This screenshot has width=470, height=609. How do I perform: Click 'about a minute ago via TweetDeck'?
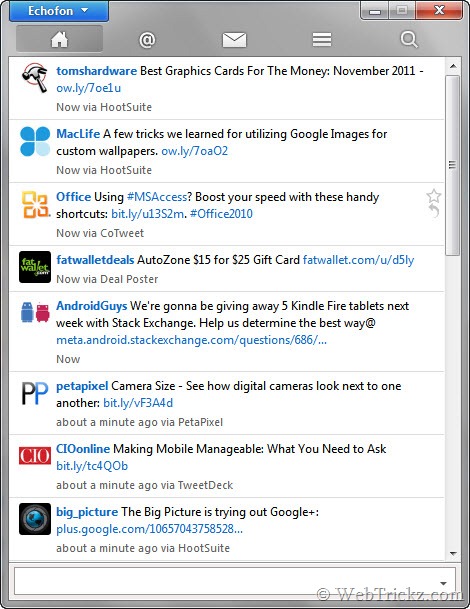[144, 485]
